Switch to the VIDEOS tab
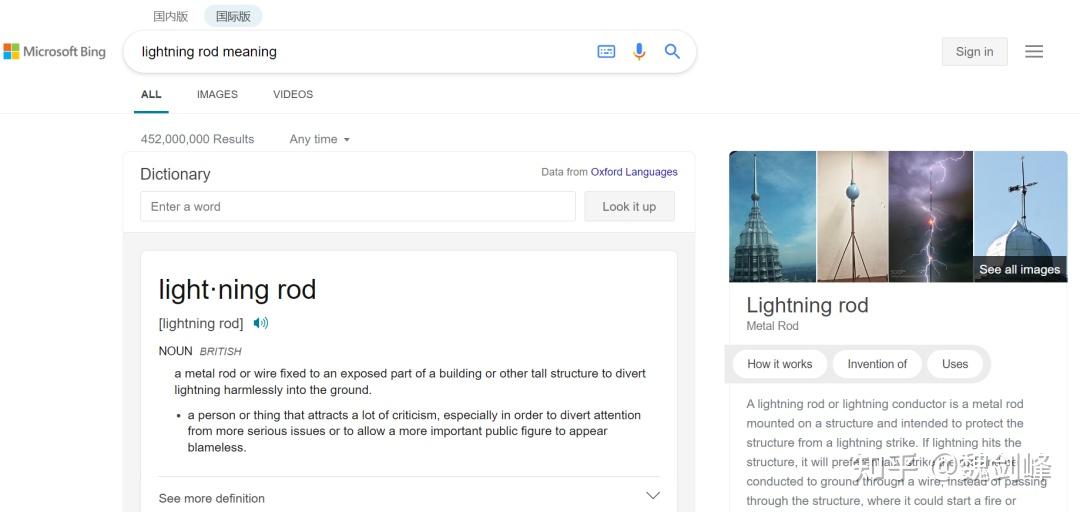The height and width of the screenshot is (512, 1080). [293, 94]
